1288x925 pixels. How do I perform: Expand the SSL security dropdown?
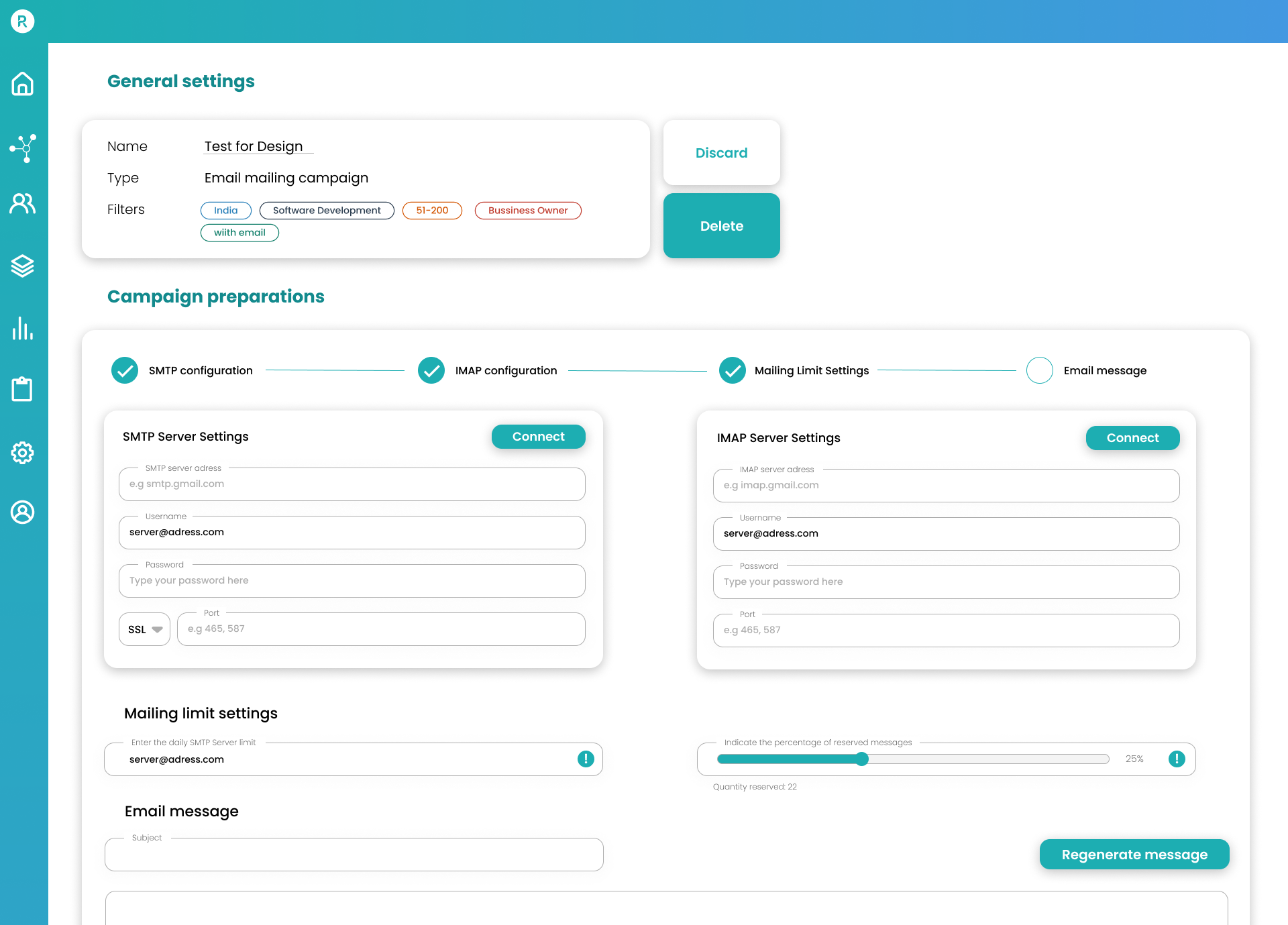pyautogui.click(x=144, y=629)
